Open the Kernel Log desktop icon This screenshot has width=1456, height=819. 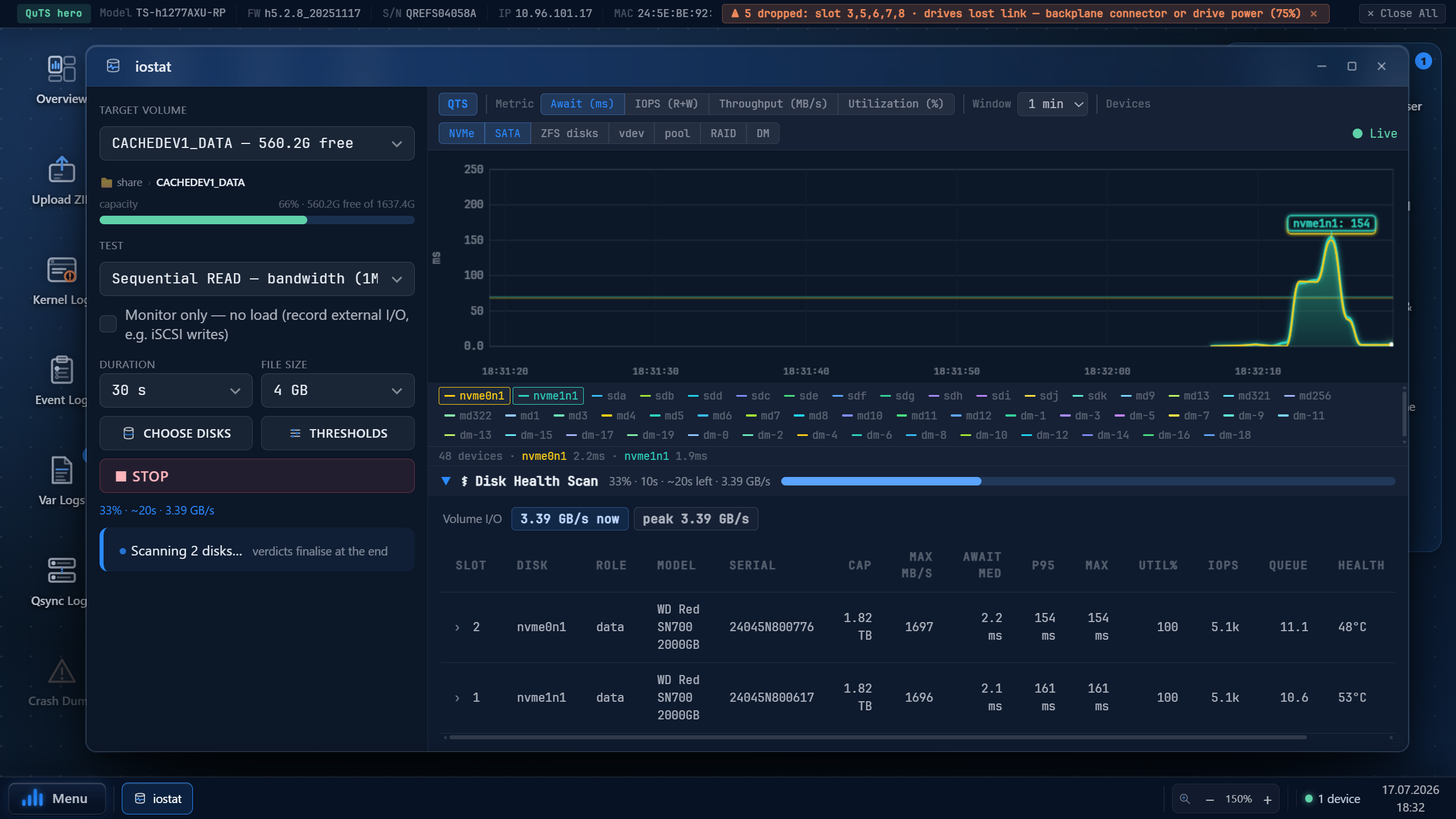click(x=61, y=281)
